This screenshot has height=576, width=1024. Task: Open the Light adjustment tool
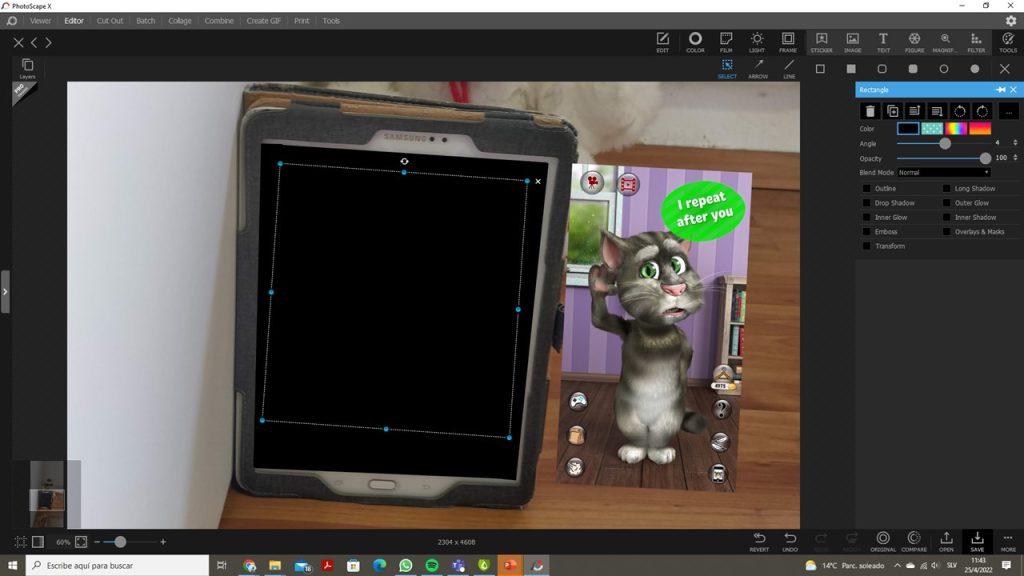click(756, 42)
